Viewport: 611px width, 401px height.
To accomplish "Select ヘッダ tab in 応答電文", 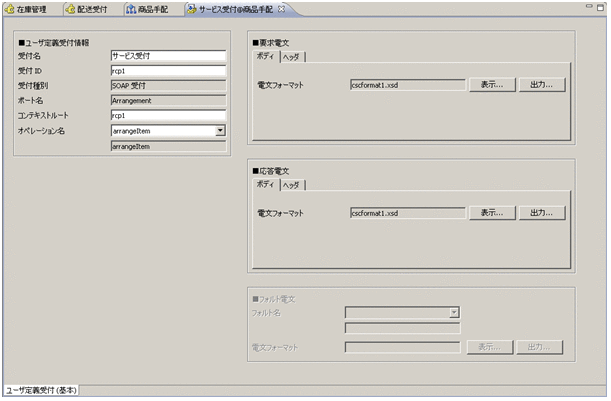I will click(292, 185).
